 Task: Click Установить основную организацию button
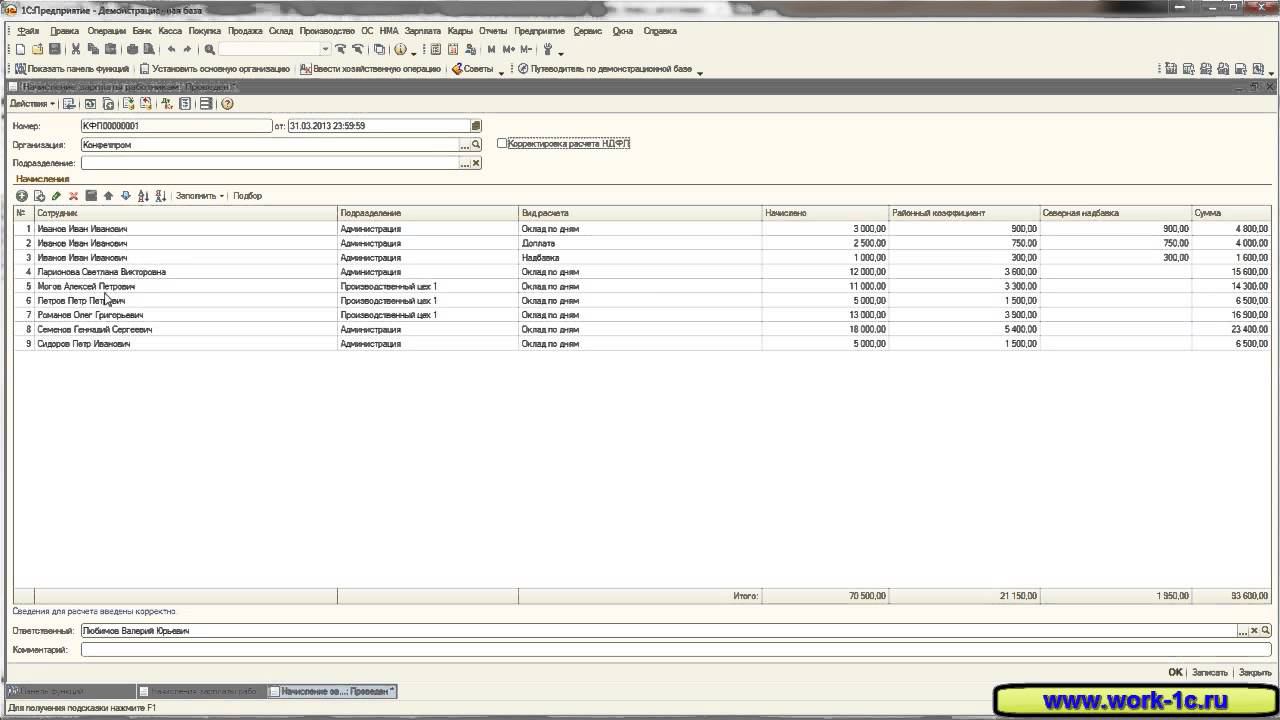(x=214, y=69)
